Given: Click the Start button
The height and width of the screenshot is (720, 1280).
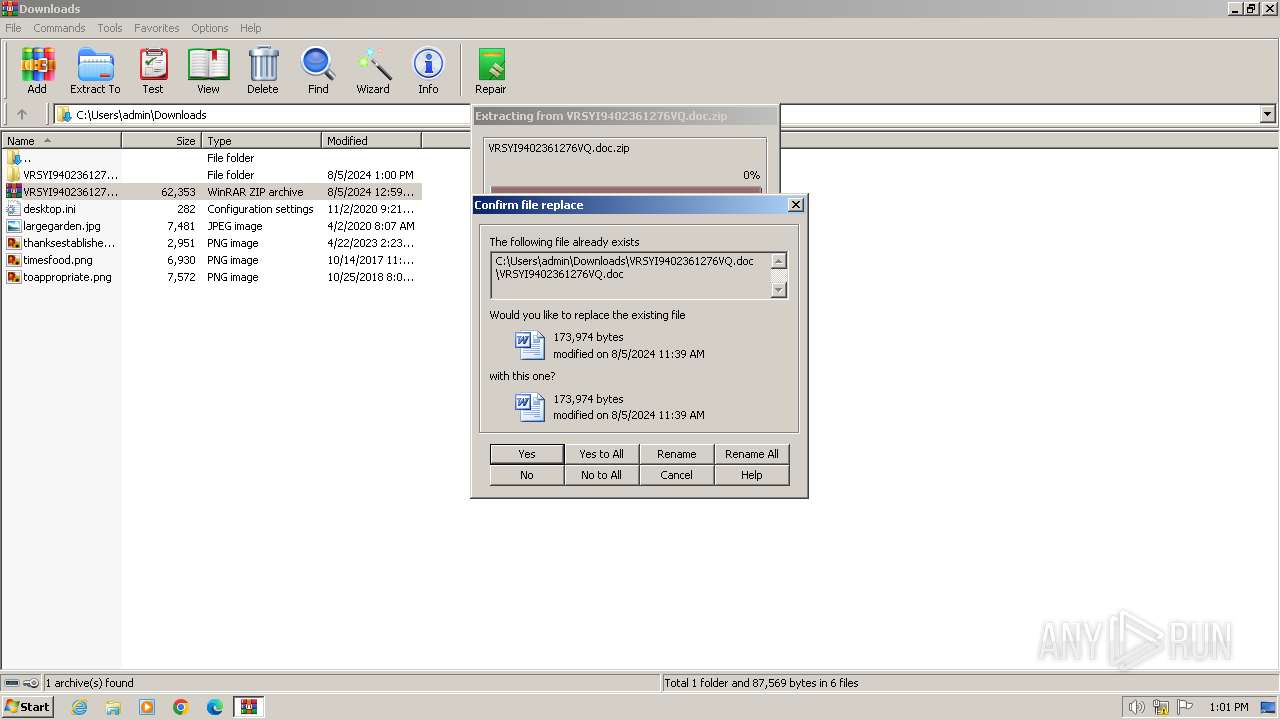Looking at the screenshot, I should pyautogui.click(x=28, y=707).
